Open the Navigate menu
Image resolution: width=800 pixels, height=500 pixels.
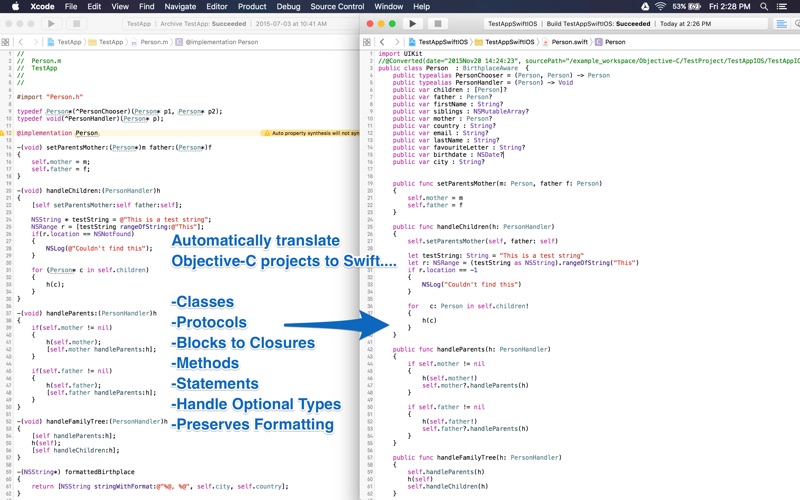pyautogui.click(x=180, y=6)
